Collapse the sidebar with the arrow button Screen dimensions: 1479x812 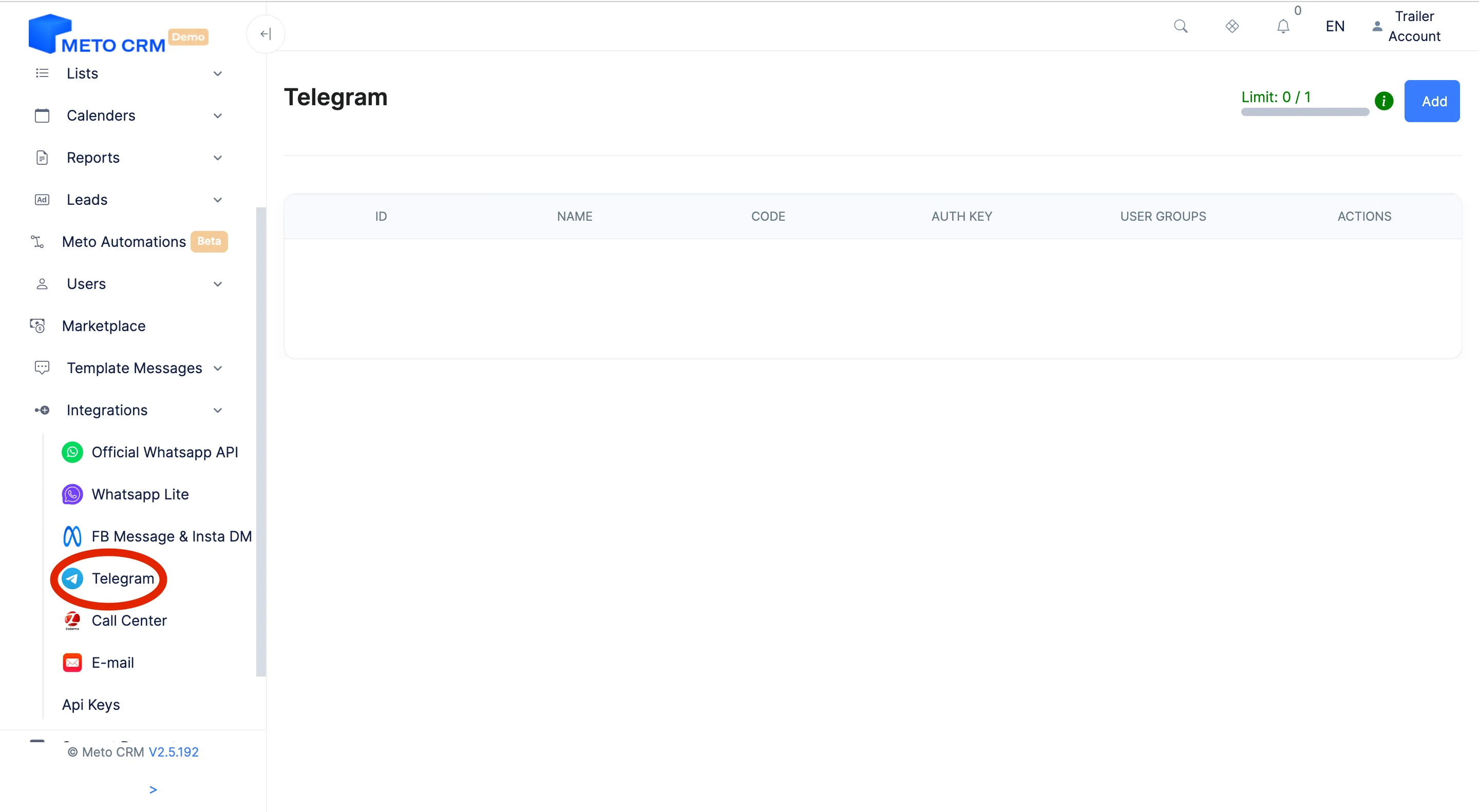pyautogui.click(x=266, y=34)
